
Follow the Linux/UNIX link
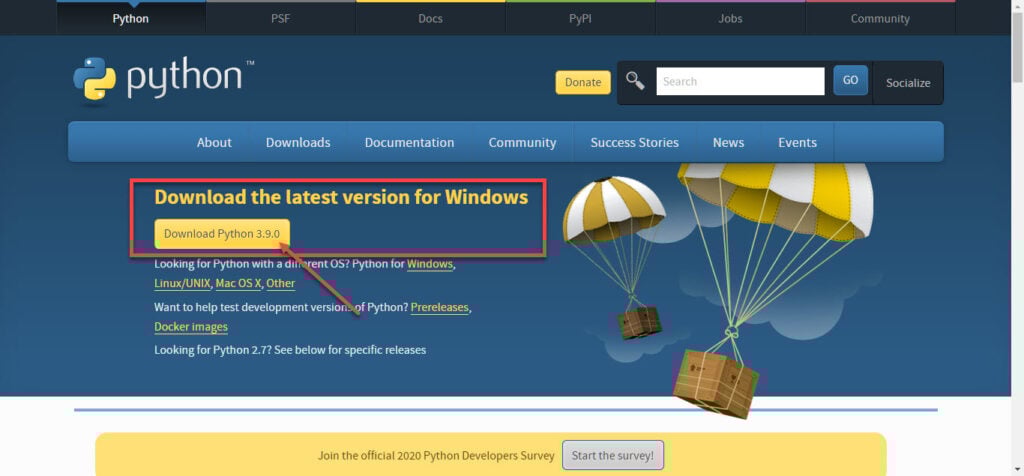coord(183,283)
